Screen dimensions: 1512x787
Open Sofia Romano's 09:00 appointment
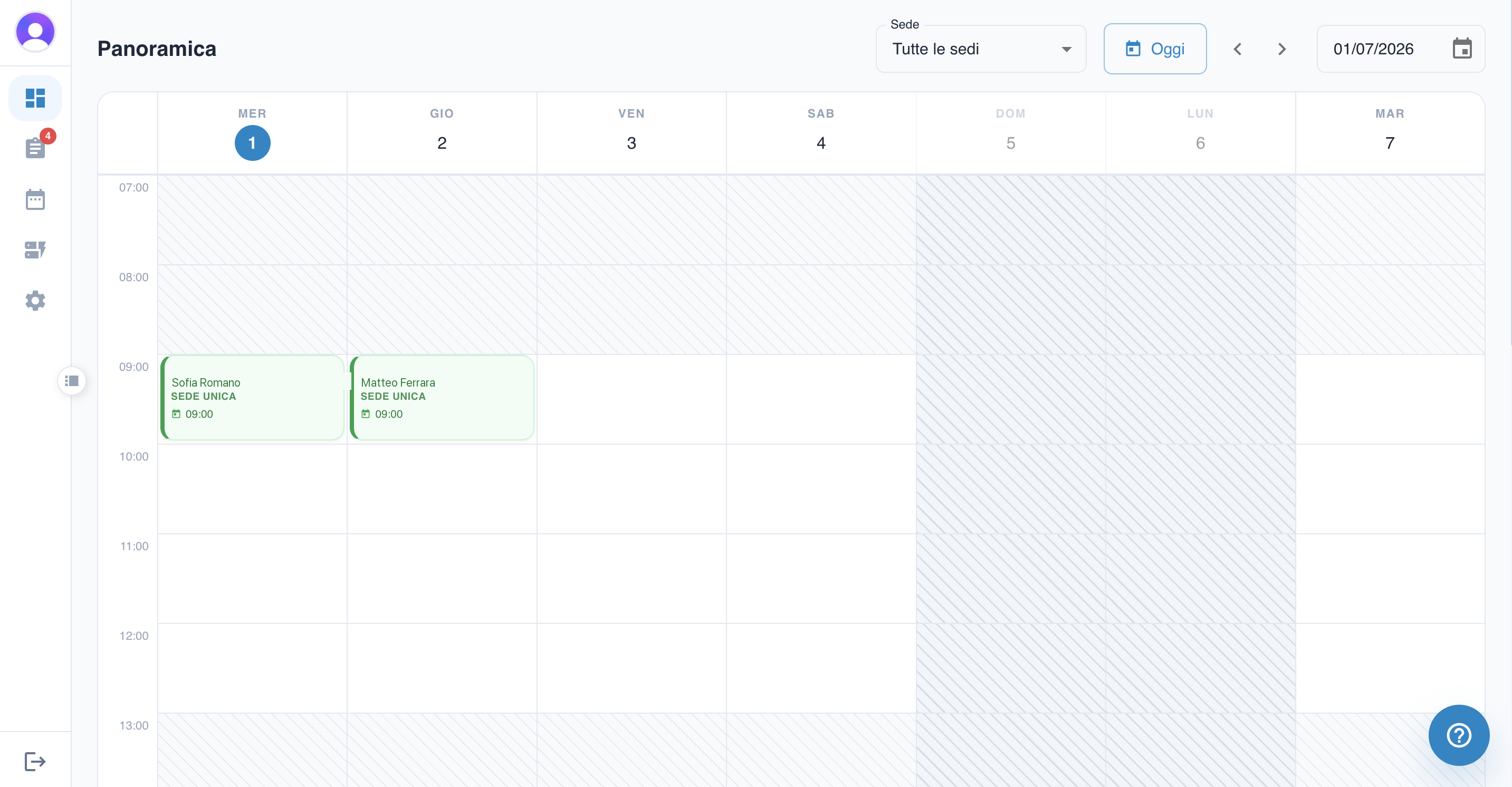point(252,398)
